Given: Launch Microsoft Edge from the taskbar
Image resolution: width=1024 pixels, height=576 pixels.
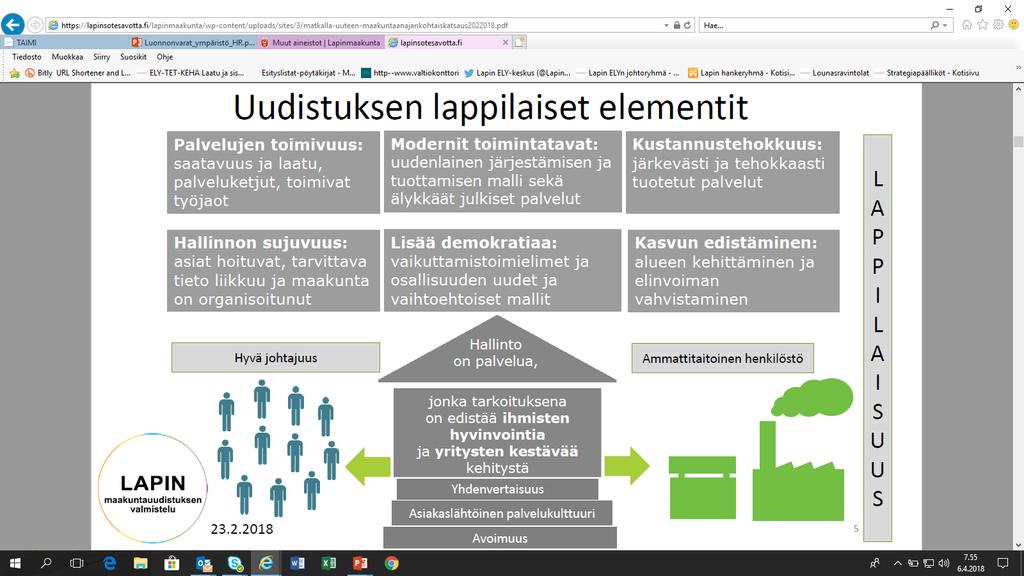Looking at the screenshot, I should tap(109, 563).
